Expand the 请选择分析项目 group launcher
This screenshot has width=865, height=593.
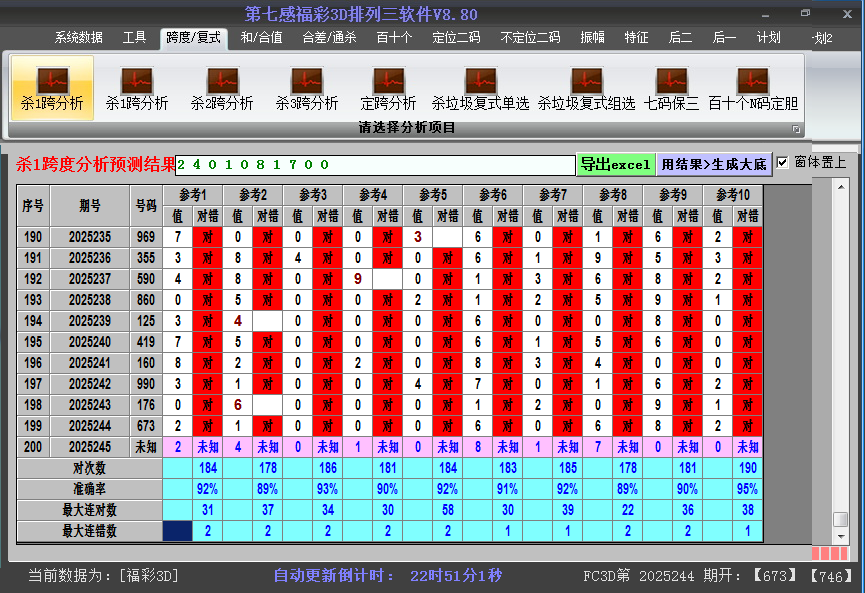796,129
